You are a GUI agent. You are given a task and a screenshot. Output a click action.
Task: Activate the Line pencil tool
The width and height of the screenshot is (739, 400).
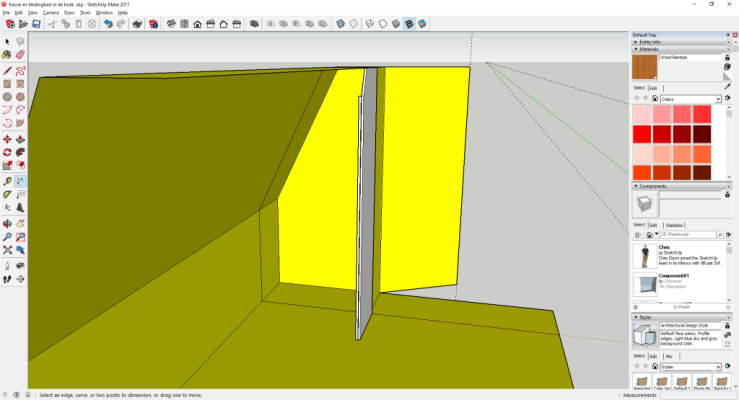click(x=8, y=71)
